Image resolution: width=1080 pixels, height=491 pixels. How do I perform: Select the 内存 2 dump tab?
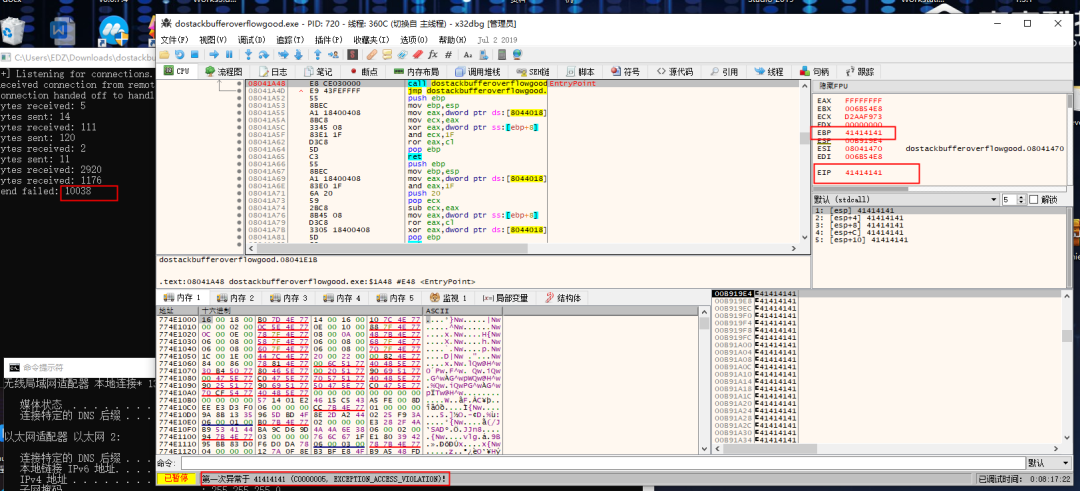(x=235, y=298)
